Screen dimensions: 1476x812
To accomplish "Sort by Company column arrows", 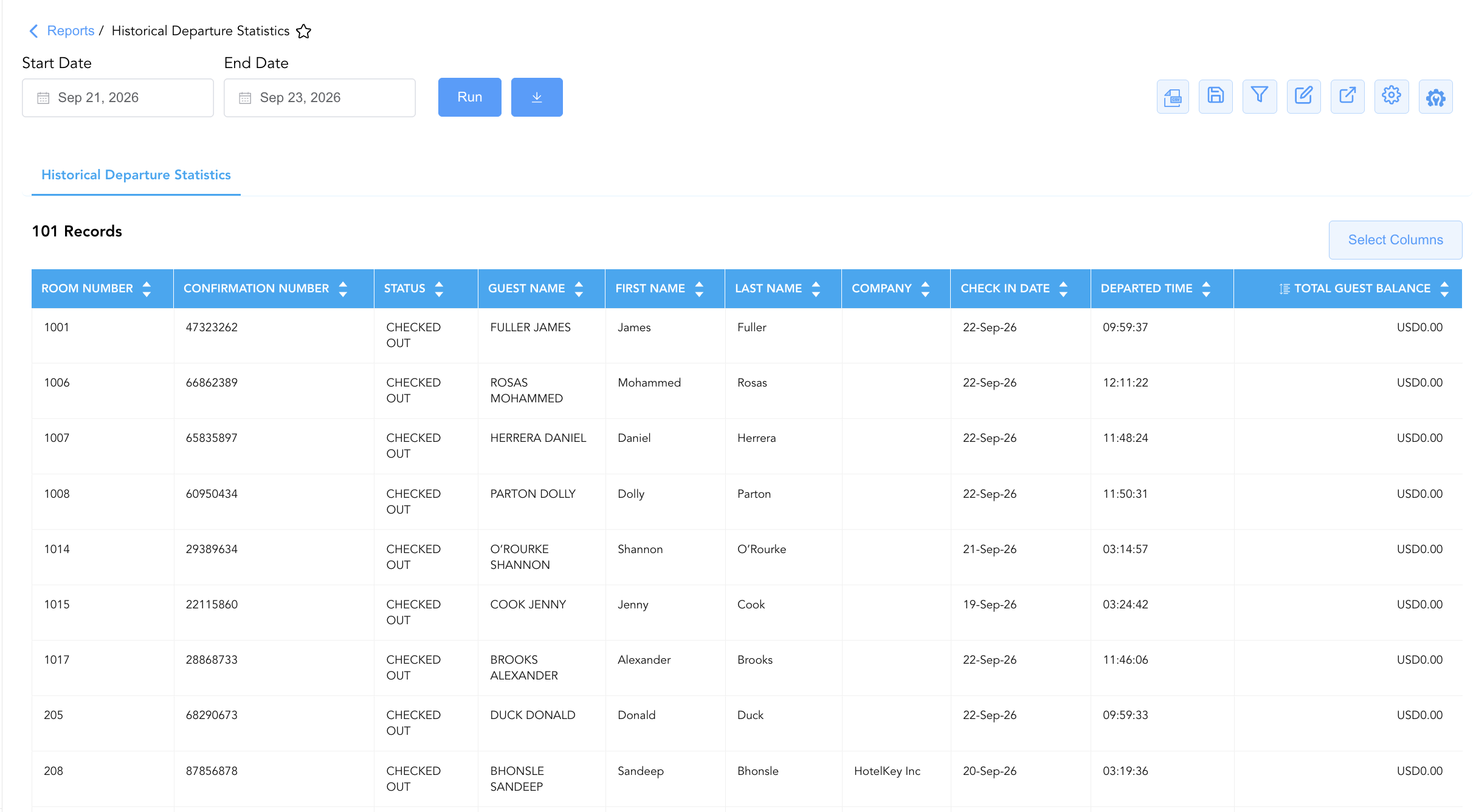I will [x=925, y=289].
